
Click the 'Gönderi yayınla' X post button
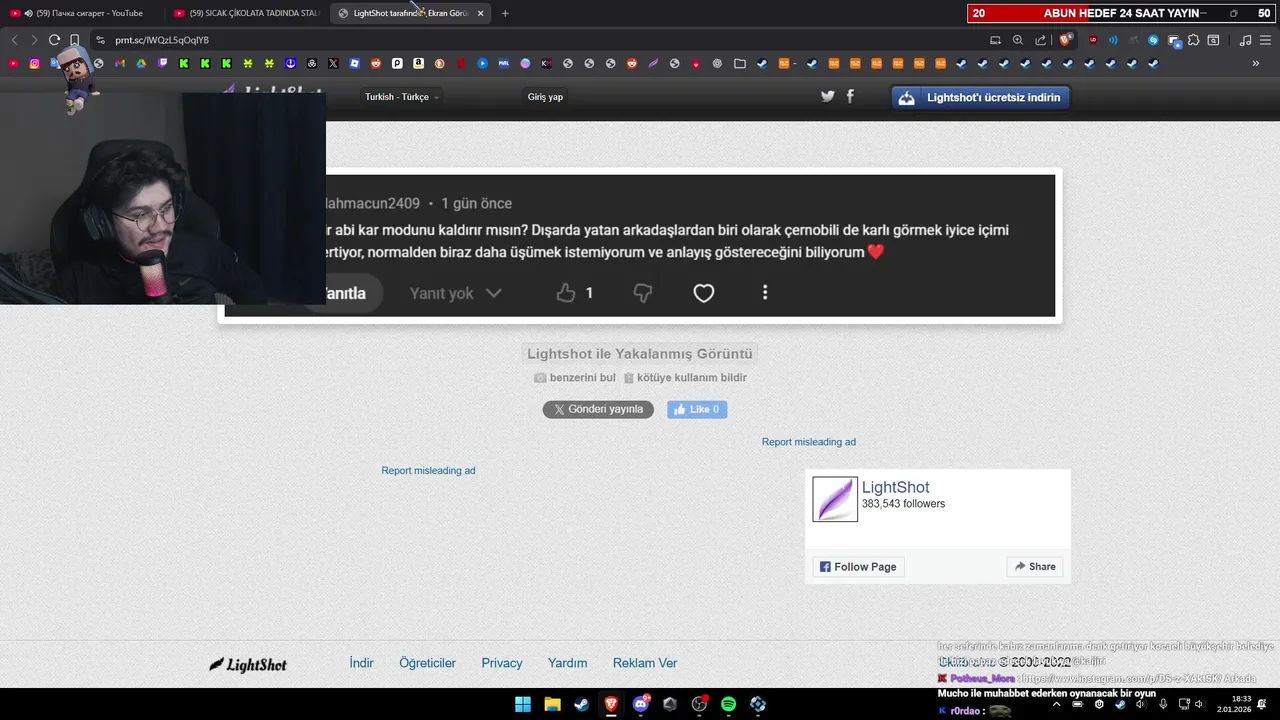pos(598,409)
